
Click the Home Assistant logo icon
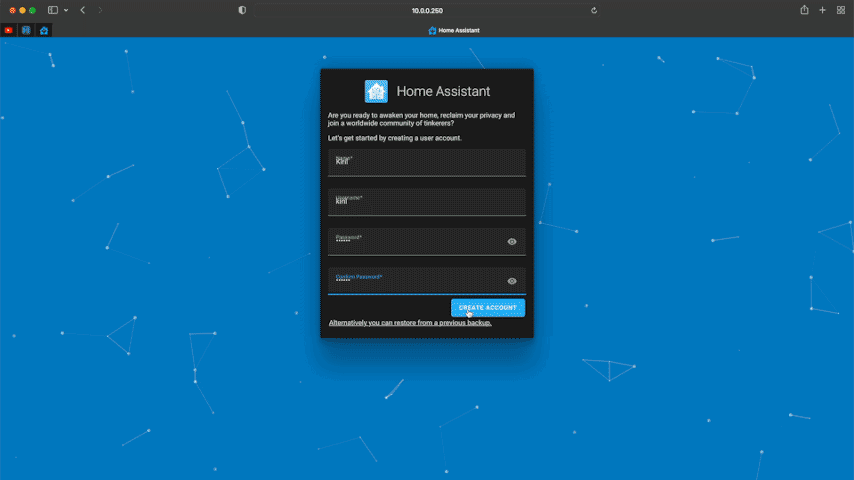376,91
